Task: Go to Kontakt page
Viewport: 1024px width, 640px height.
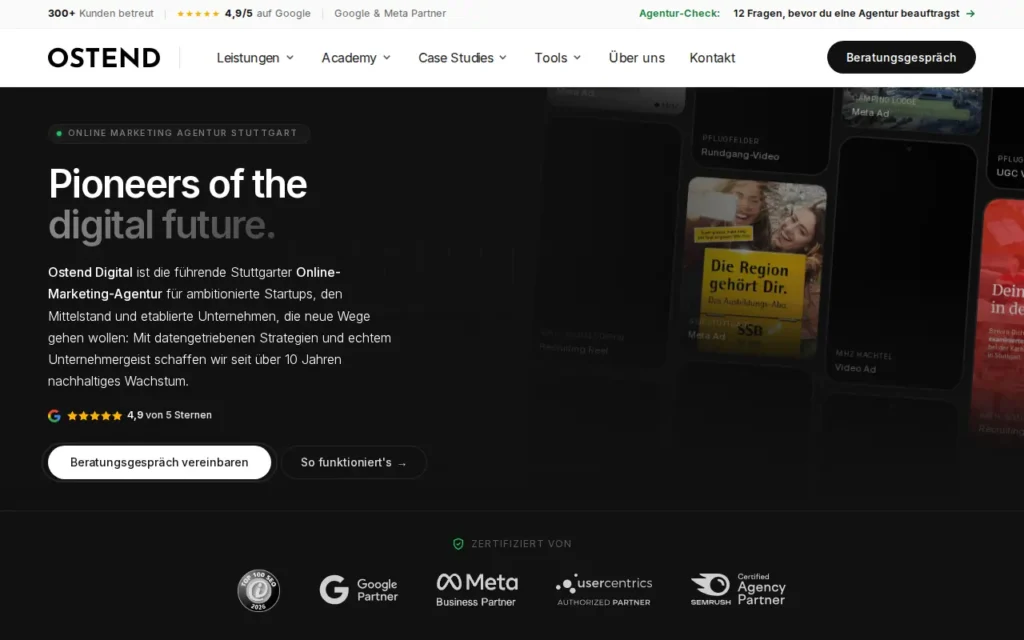Action: click(x=712, y=57)
